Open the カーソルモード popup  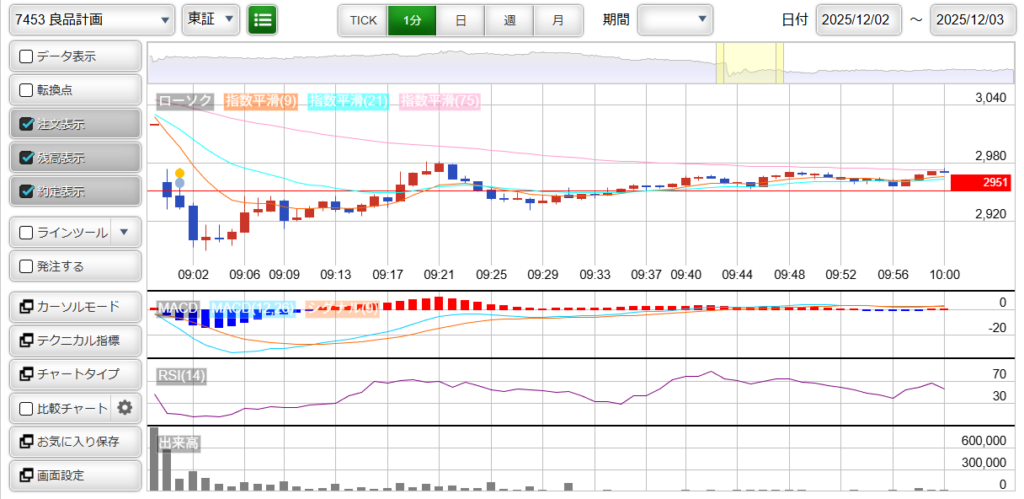tap(74, 306)
